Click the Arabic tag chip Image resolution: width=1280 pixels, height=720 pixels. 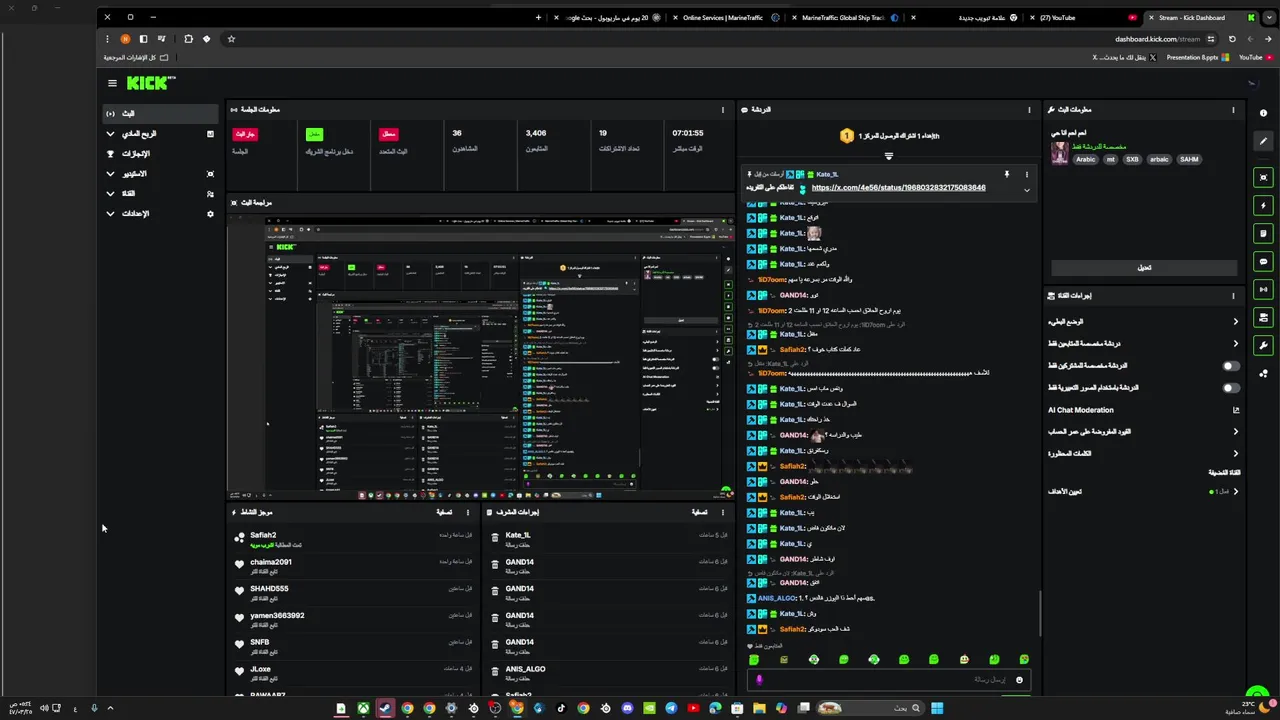[1085, 159]
